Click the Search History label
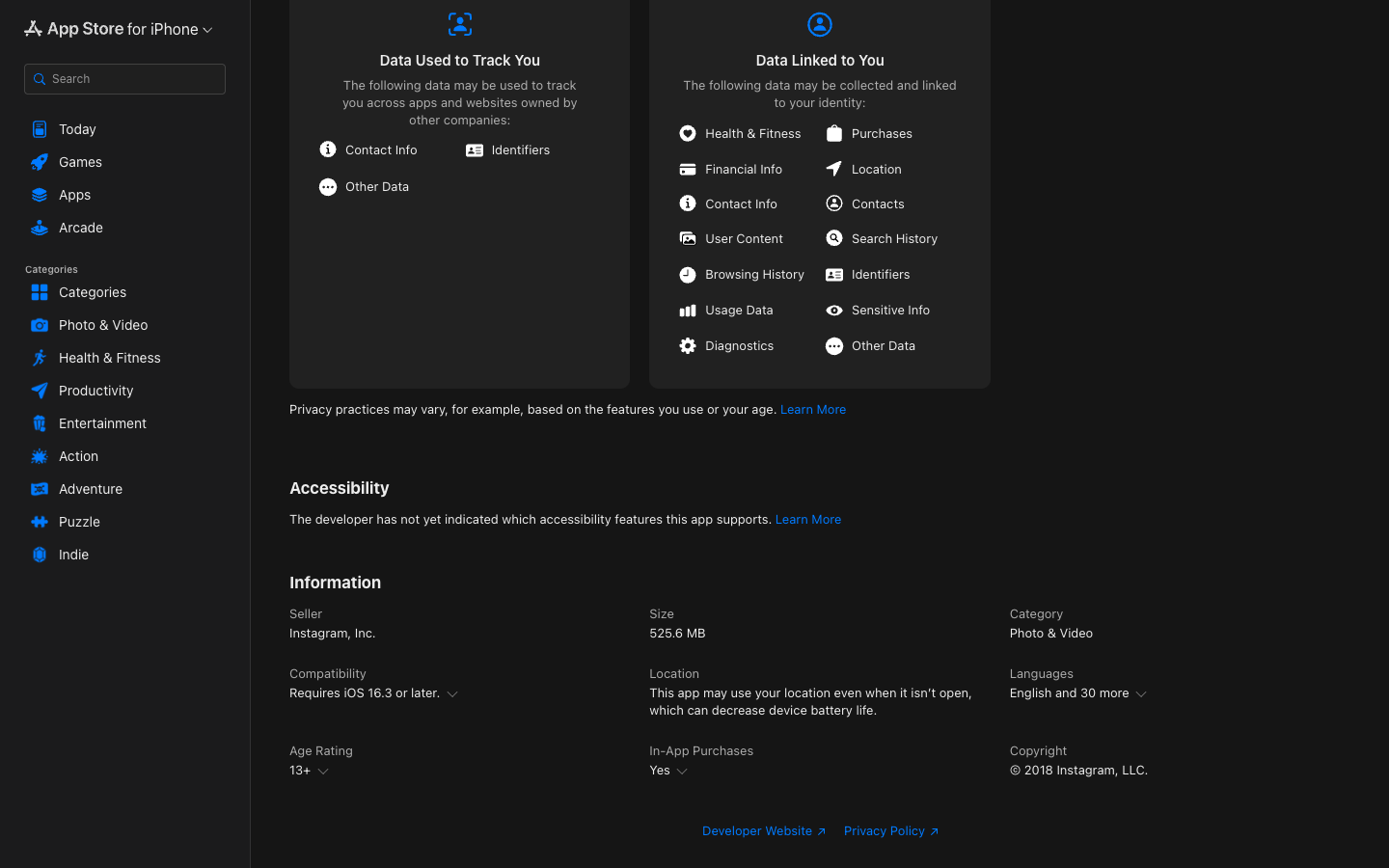Screen dimensions: 1389x868 (x=894, y=239)
